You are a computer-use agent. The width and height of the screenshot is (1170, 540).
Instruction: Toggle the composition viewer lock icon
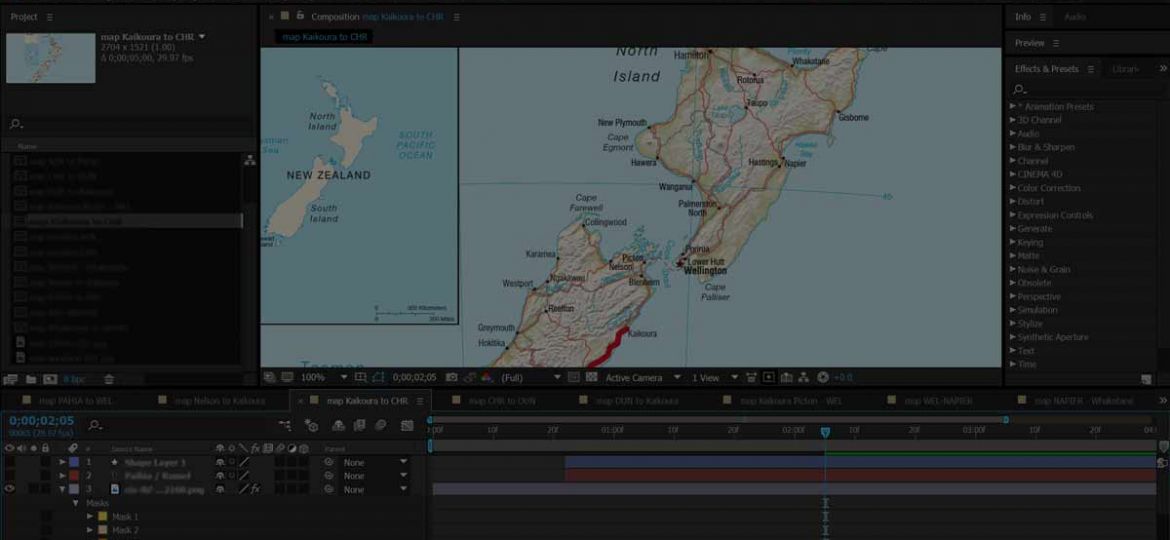(x=300, y=16)
